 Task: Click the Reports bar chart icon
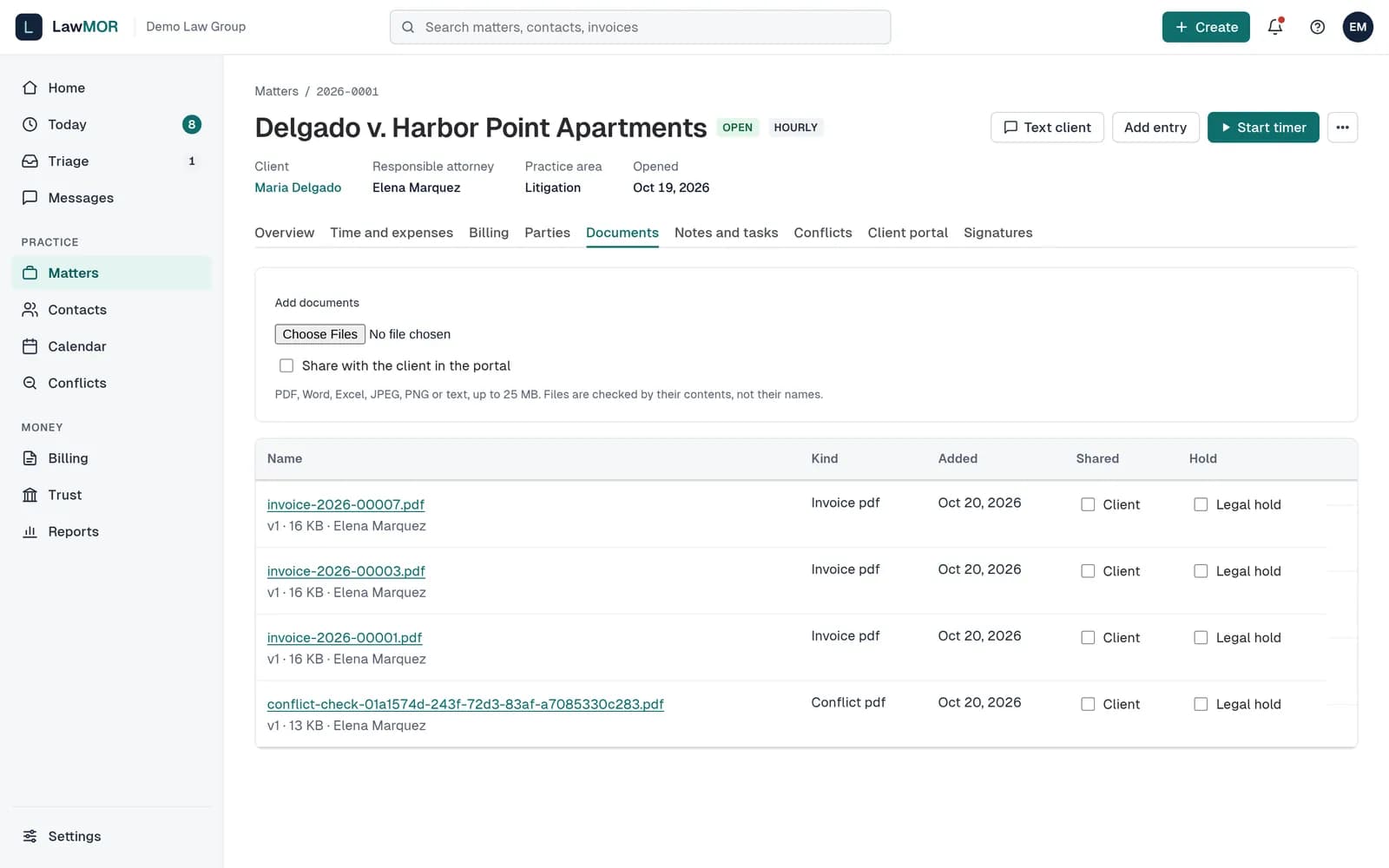click(30, 531)
